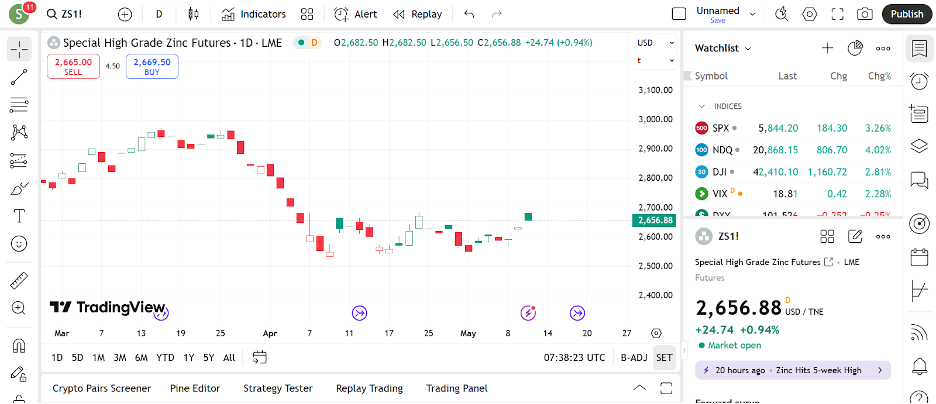Publish the chart idea
The image size is (936, 404).
[907, 14]
